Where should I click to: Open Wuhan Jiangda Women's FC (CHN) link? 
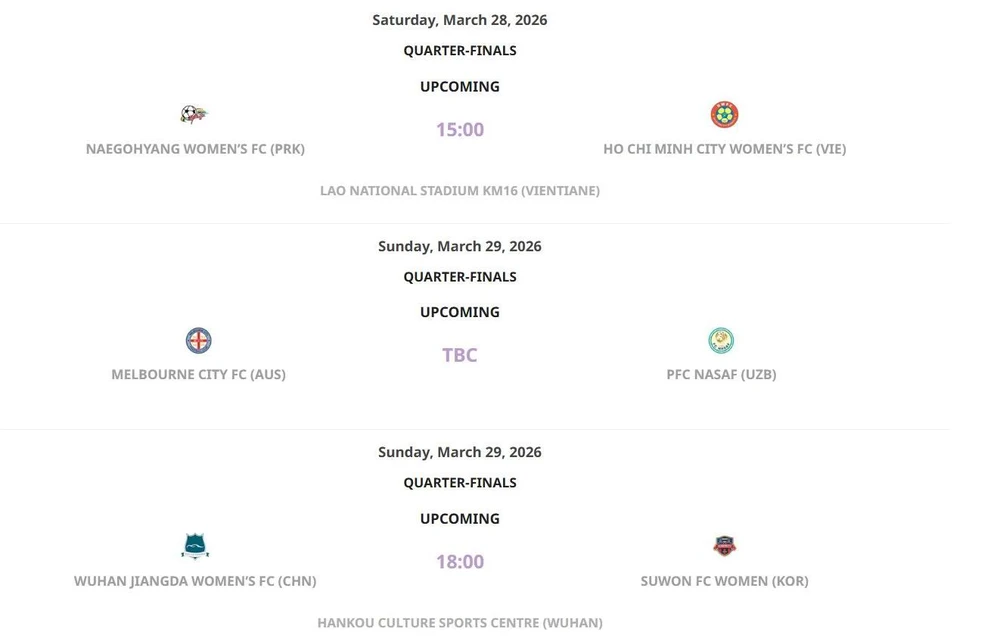click(x=195, y=581)
